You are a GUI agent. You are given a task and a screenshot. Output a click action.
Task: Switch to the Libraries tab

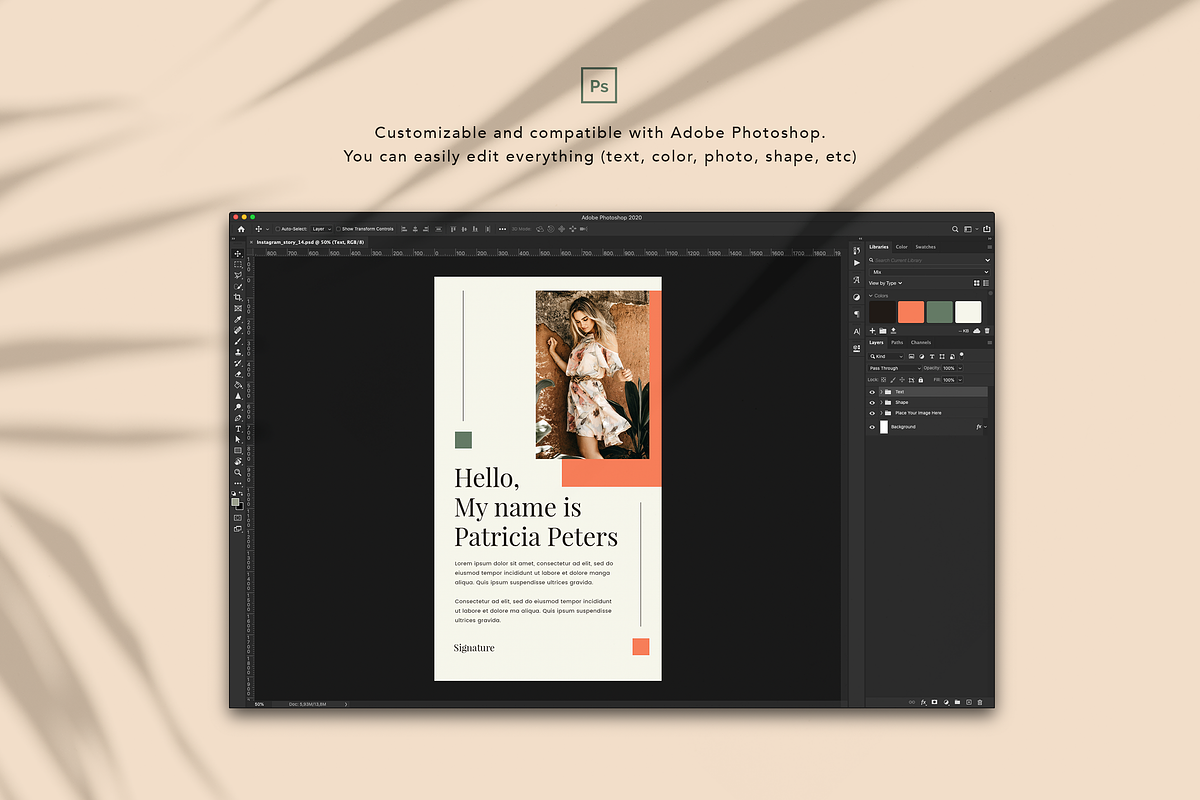click(879, 247)
